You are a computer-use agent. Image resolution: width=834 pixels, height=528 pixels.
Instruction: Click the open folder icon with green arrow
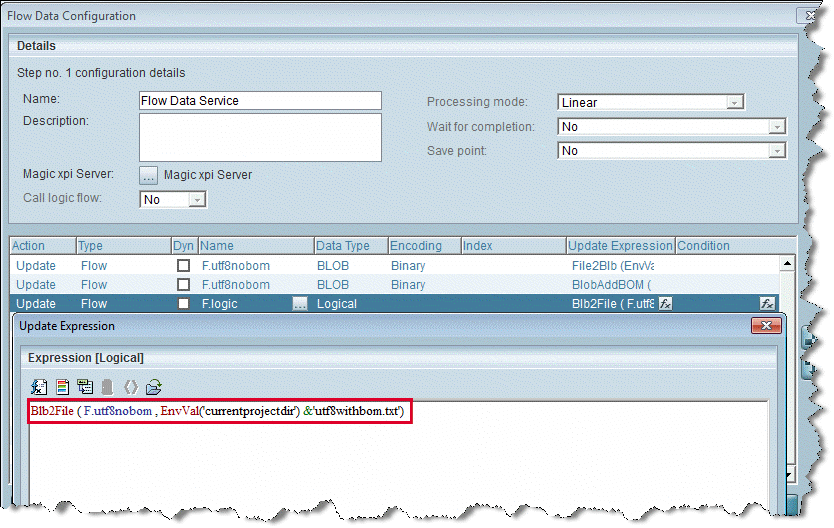click(154, 387)
